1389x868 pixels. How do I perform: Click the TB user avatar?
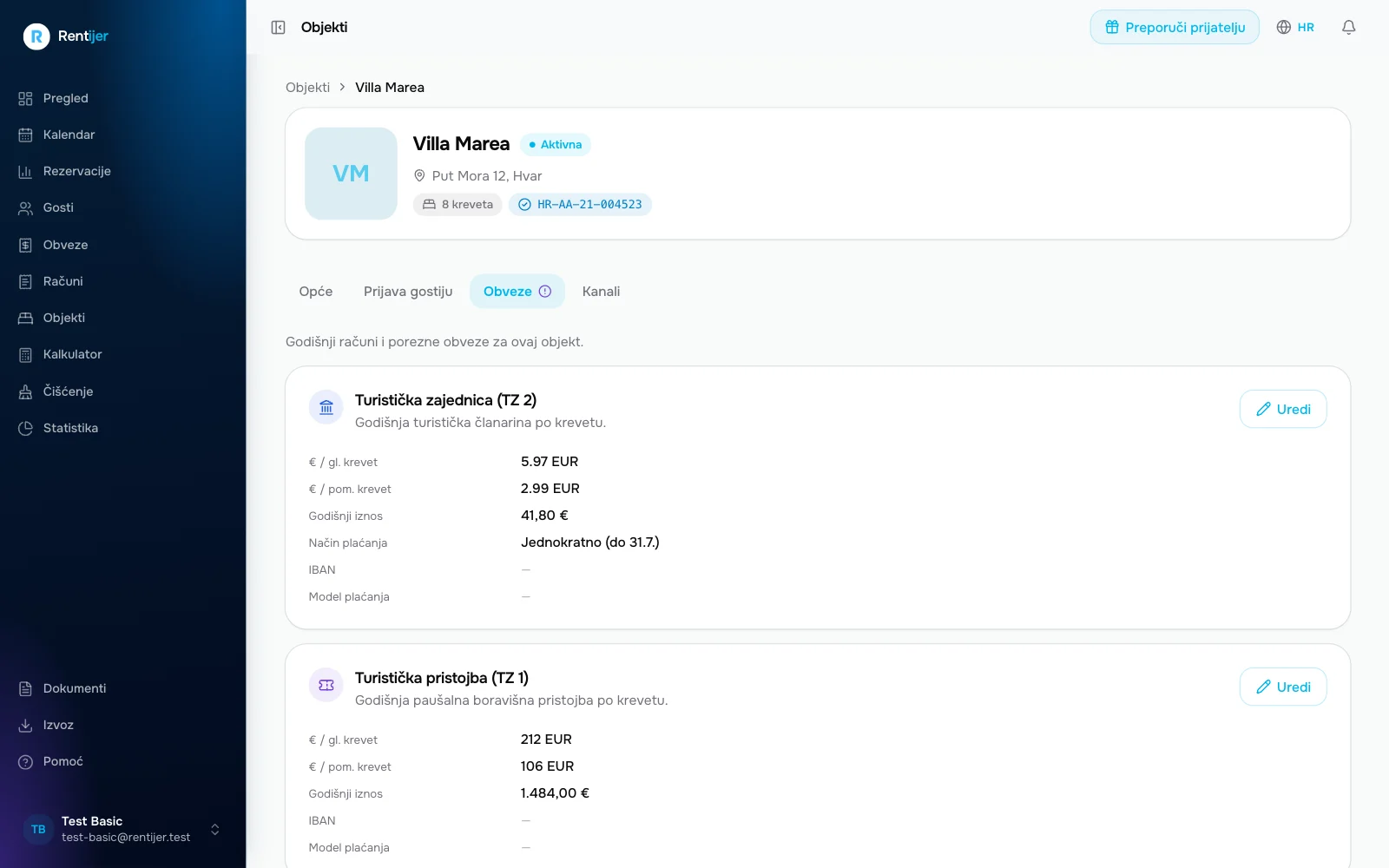pyautogui.click(x=38, y=829)
